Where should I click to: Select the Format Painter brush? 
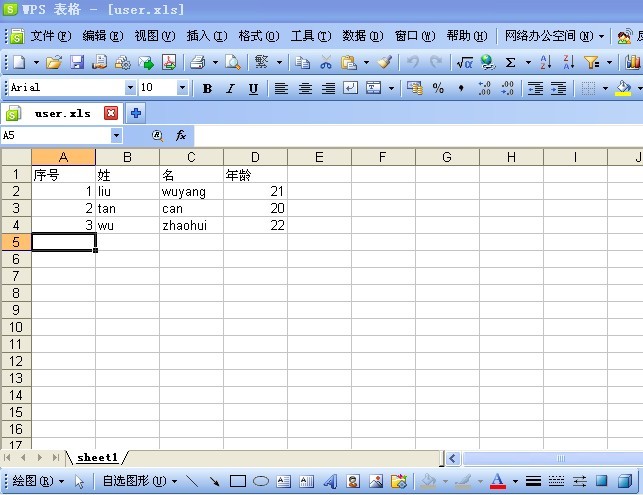385,62
